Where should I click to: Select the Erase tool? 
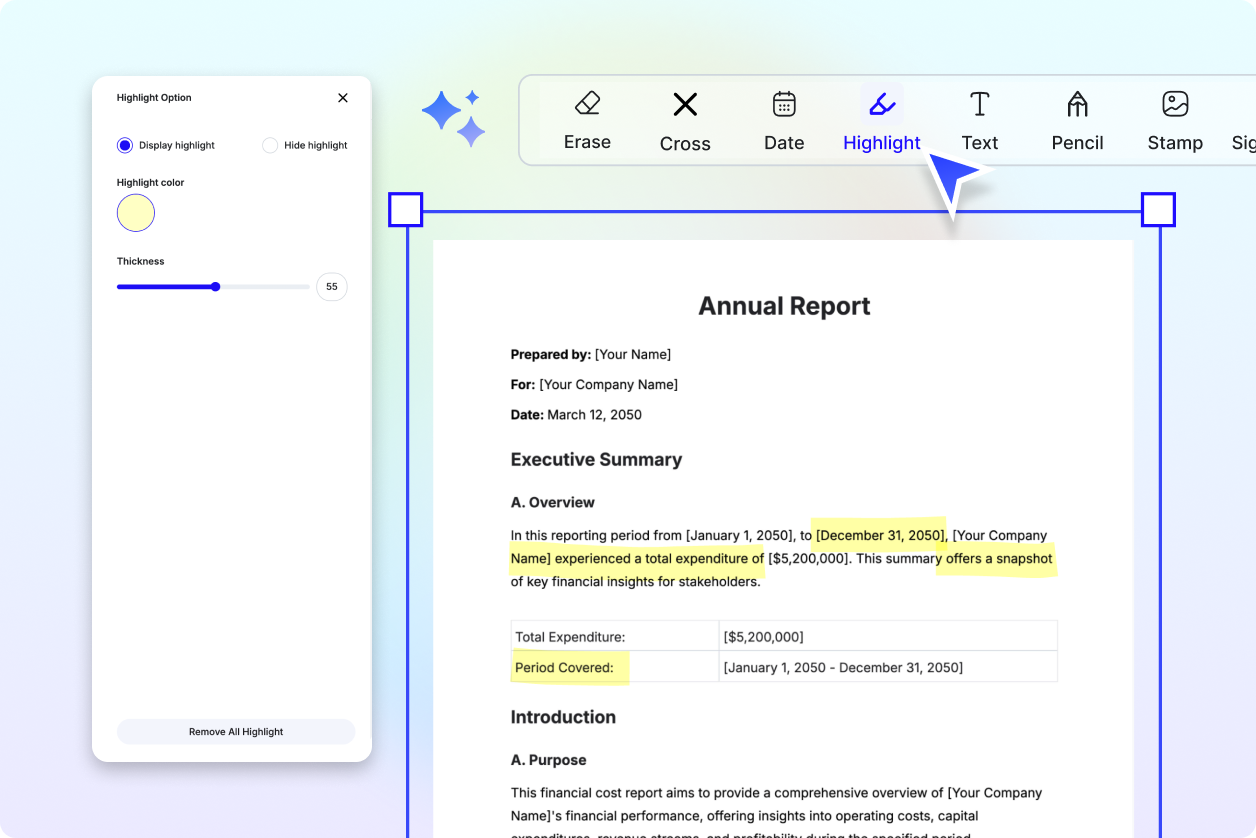[x=587, y=118]
